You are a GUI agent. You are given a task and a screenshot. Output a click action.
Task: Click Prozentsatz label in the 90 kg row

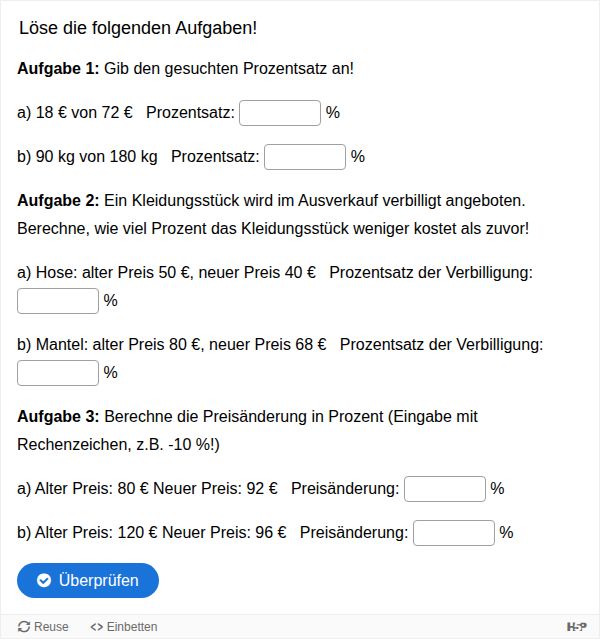coord(215,156)
